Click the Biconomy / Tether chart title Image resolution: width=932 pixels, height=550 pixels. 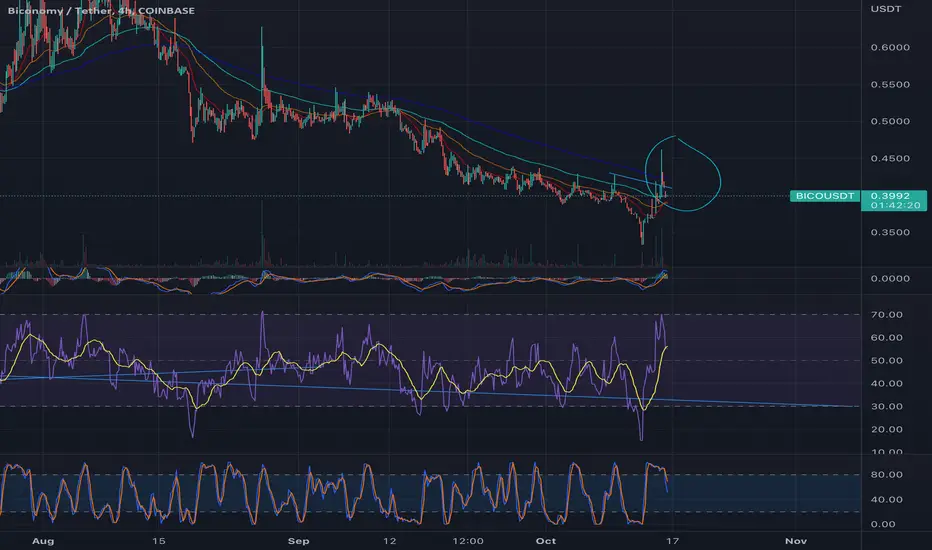pyautogui.click(x=100, y=10)
